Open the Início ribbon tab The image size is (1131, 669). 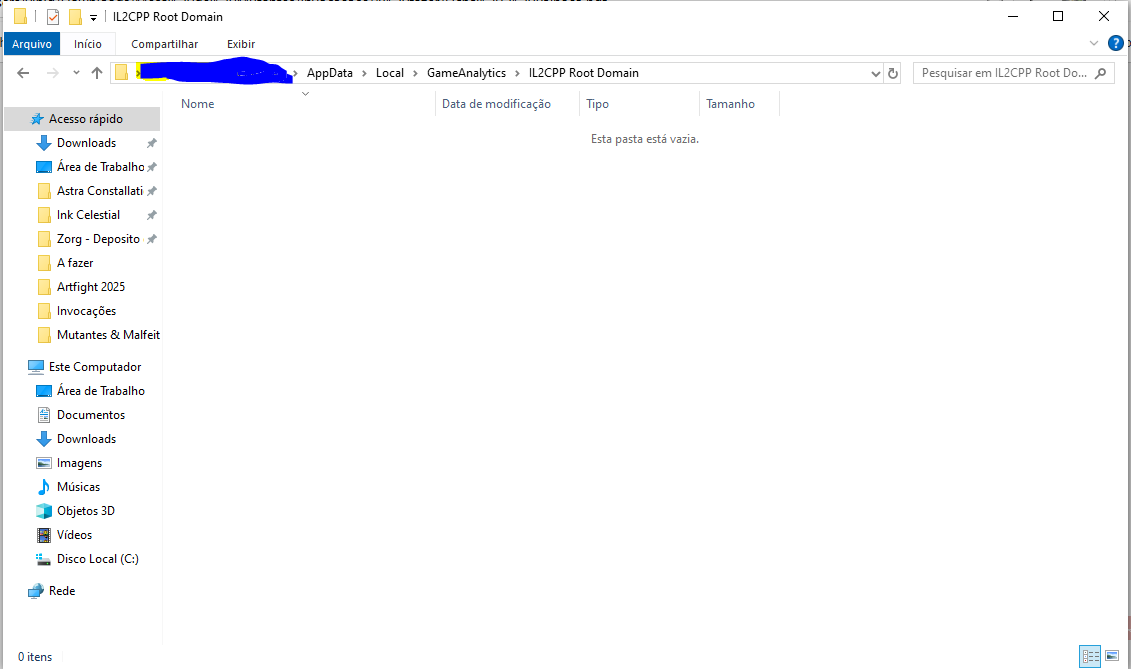88,44
